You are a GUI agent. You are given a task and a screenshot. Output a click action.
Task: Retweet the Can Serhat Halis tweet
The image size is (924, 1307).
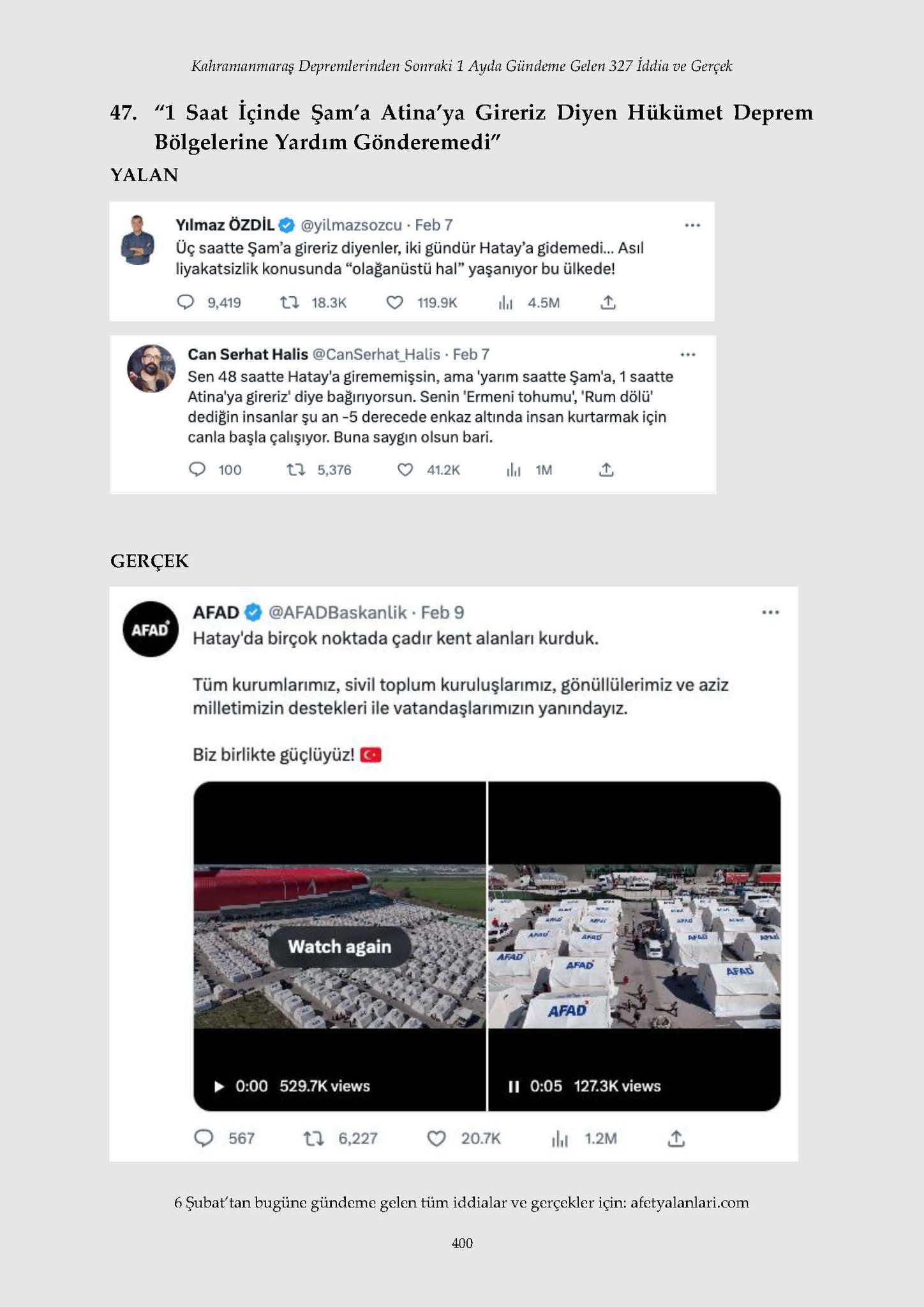click(x=295, y=470)
